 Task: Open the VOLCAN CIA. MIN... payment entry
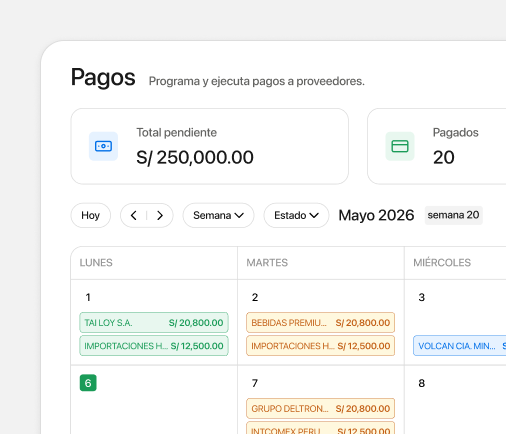(x=460, y=346)
